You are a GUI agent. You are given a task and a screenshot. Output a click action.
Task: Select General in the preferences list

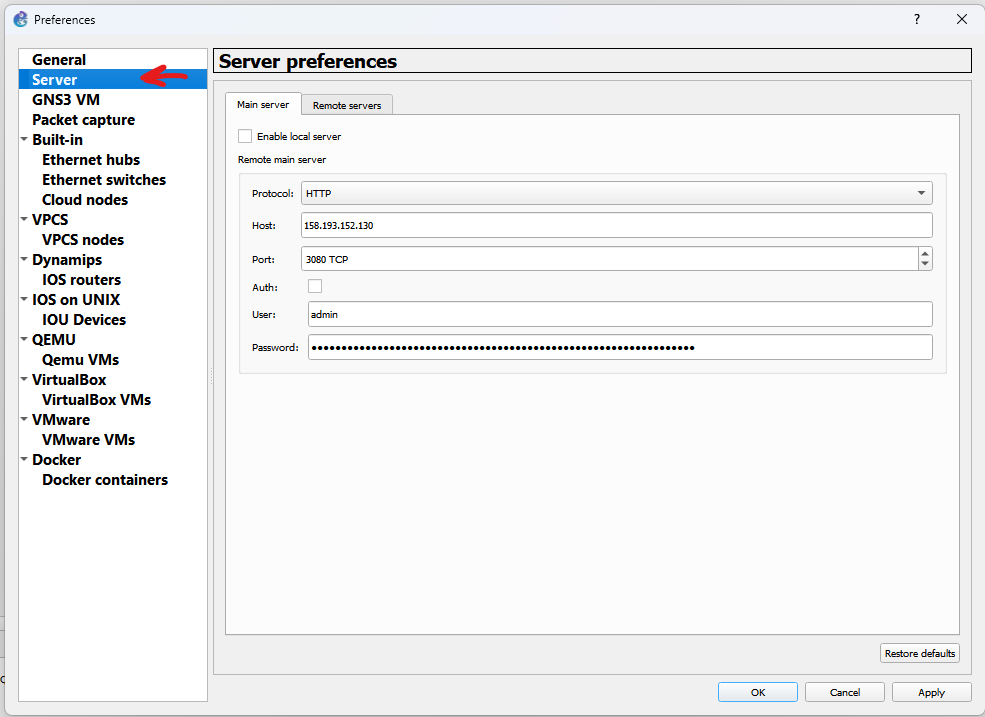point(59,60)
